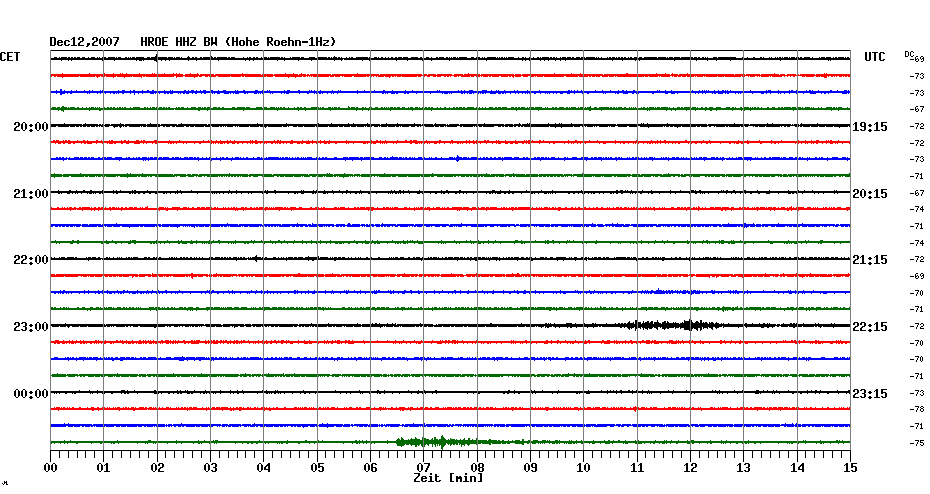Select the 21:00 CET time label
The height and width of the screenshot is (494, 930).
coord(31,194)
